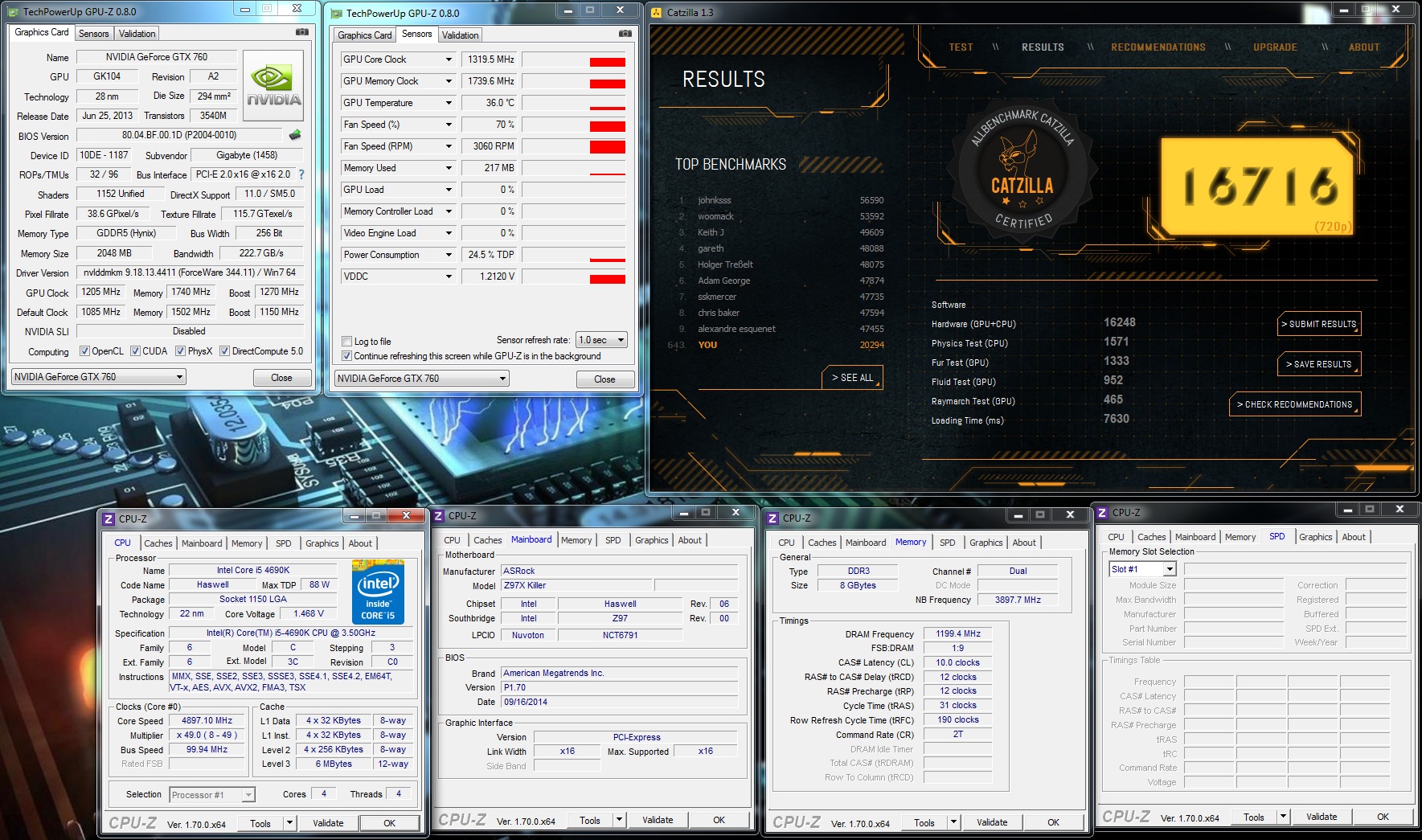Click the CPU-Z title icon of the CPU window

pos(109,519)
